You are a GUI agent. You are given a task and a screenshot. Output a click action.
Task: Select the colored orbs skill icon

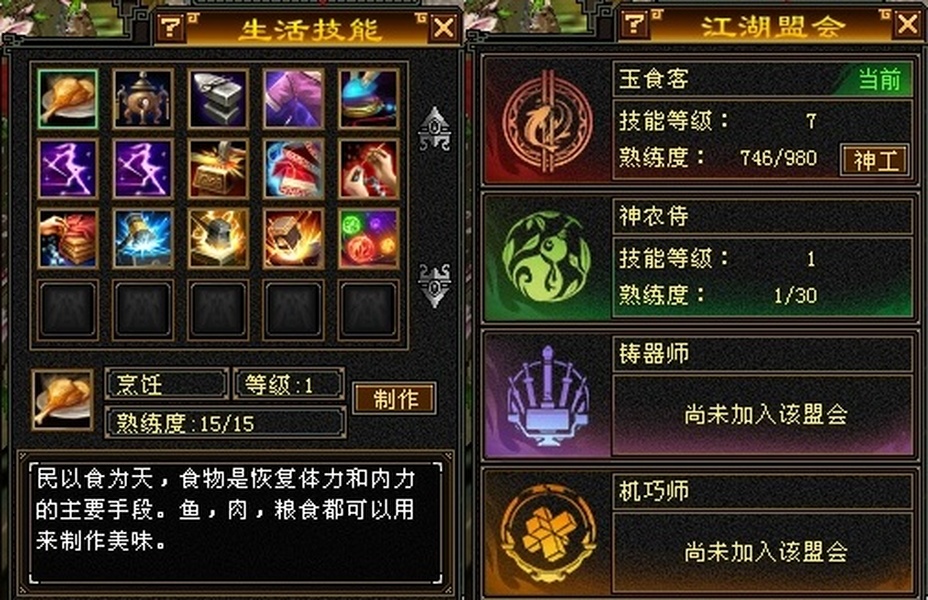coord(369,238)
